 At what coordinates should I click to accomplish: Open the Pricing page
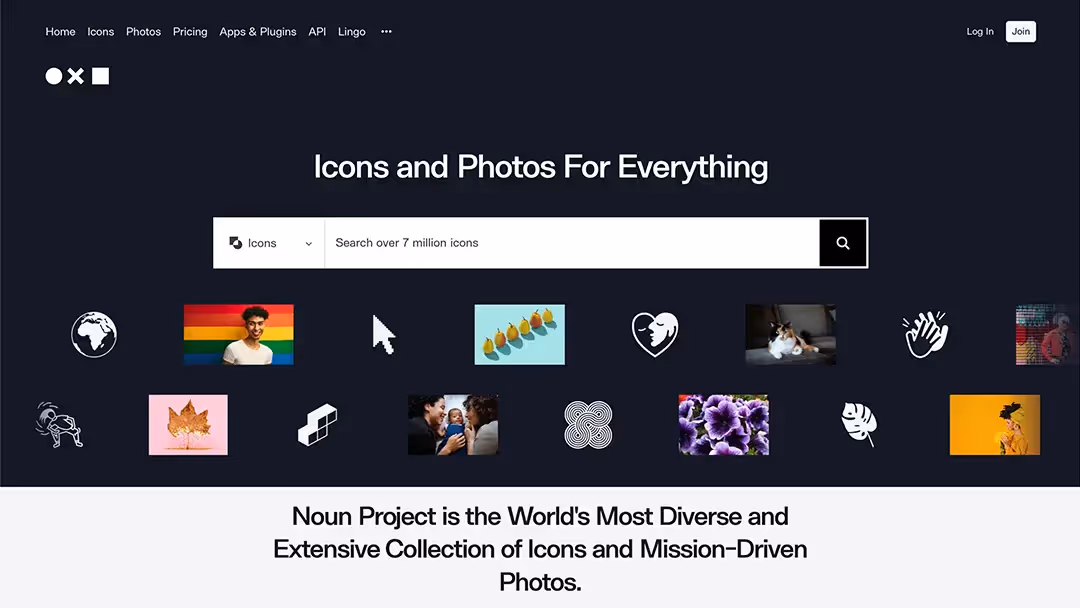click(190, 32)
